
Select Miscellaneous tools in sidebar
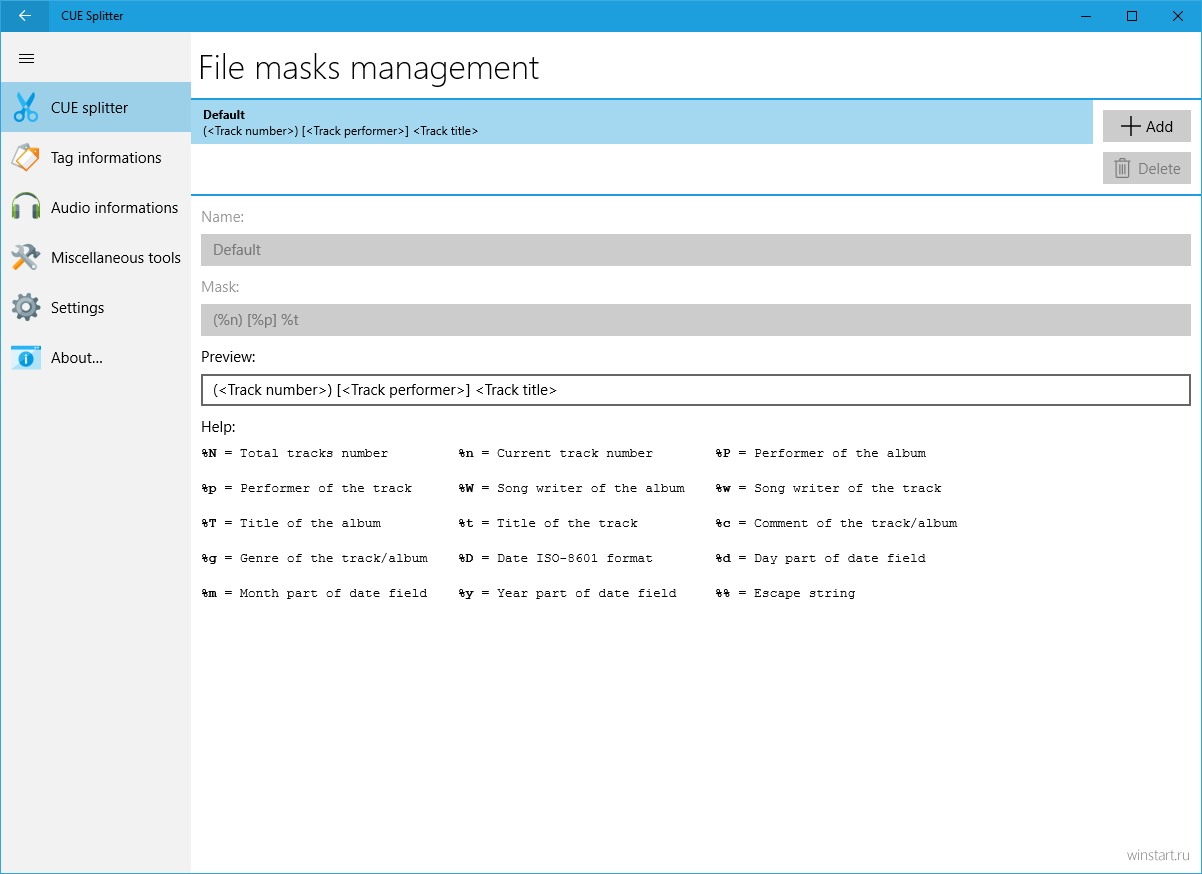point(116,258)
